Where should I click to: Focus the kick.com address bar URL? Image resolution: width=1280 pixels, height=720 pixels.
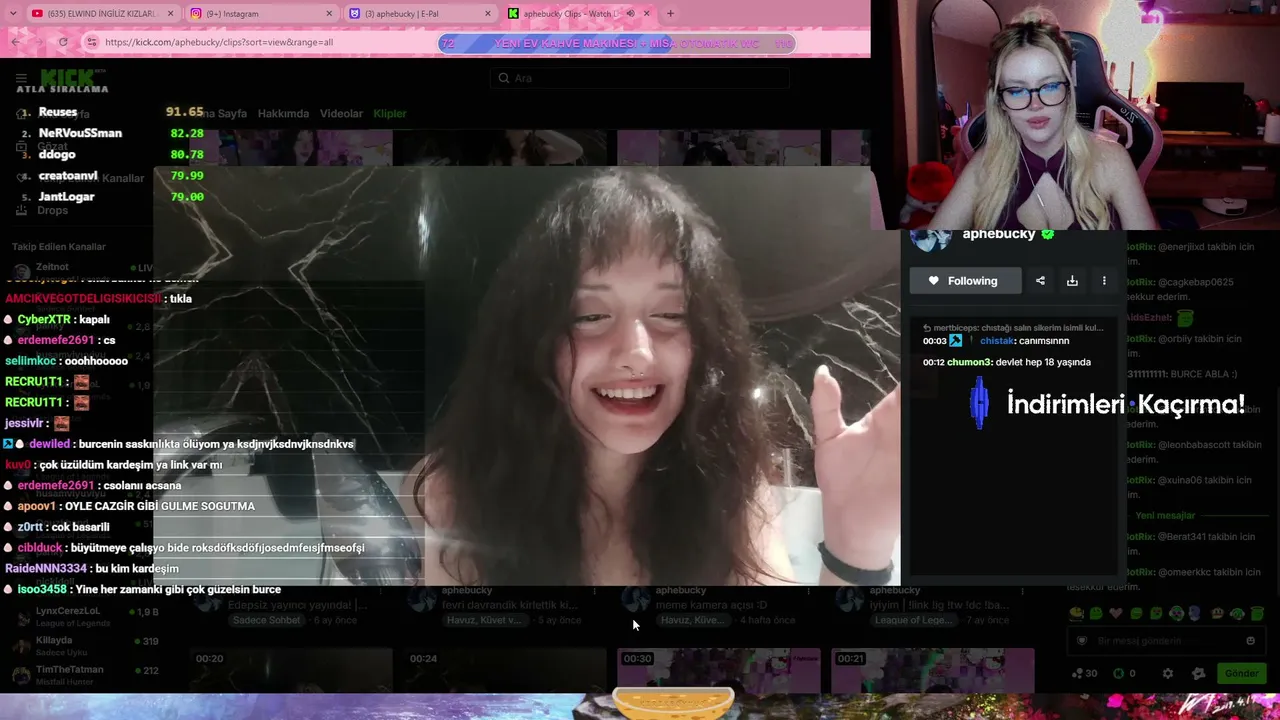(x=219, y=42)
